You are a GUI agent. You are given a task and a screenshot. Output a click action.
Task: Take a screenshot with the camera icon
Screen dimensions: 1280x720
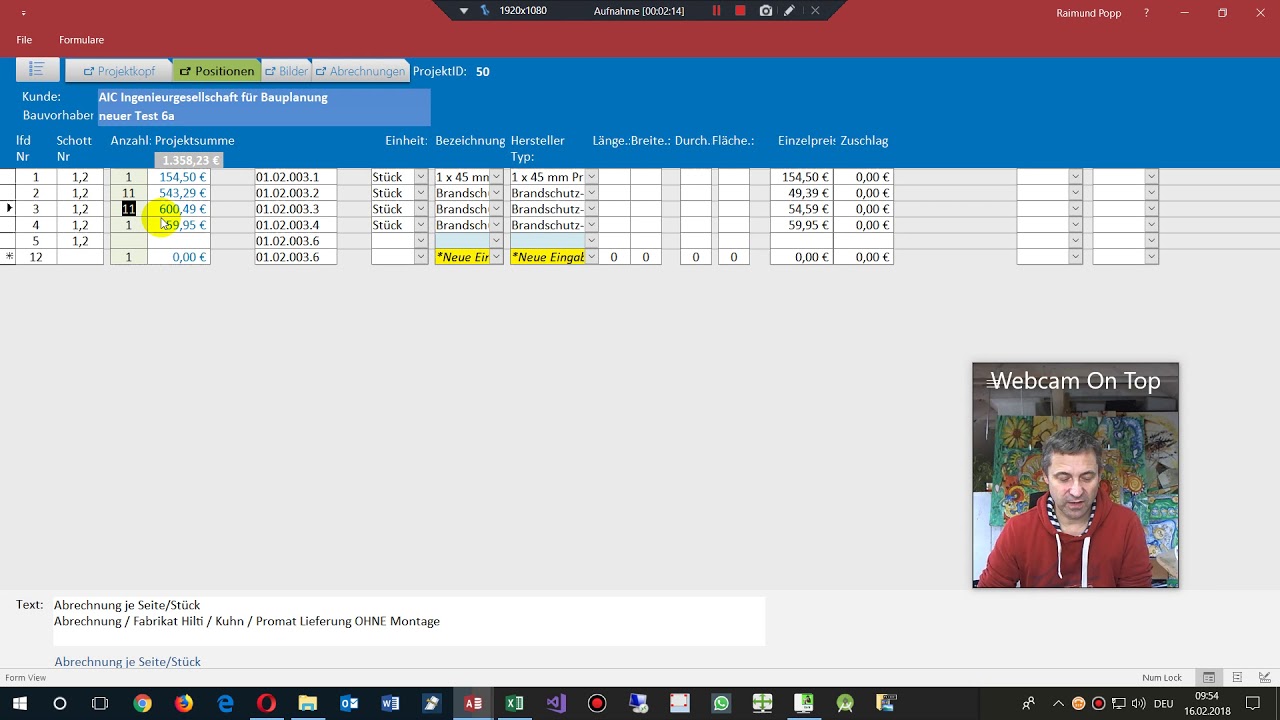click(x=766, y=10)
